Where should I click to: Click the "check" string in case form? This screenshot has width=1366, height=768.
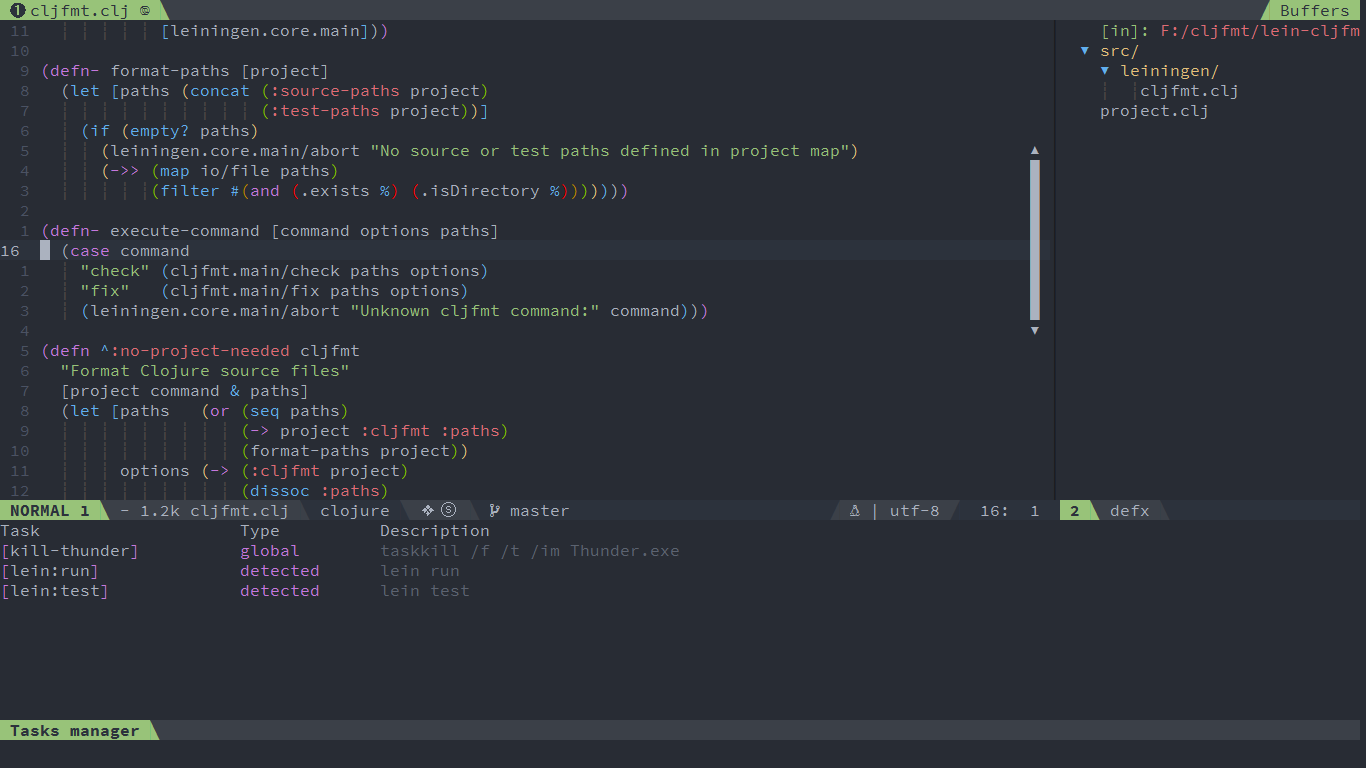[115, 271]
